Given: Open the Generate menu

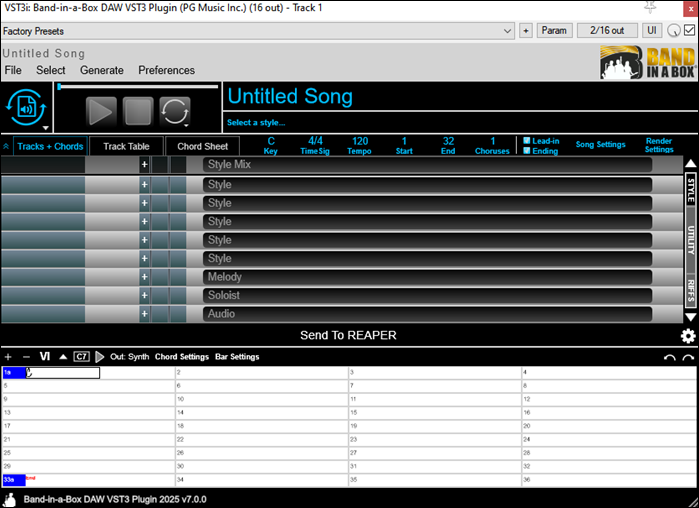Looking at the screenshot, I should (102, 70).
